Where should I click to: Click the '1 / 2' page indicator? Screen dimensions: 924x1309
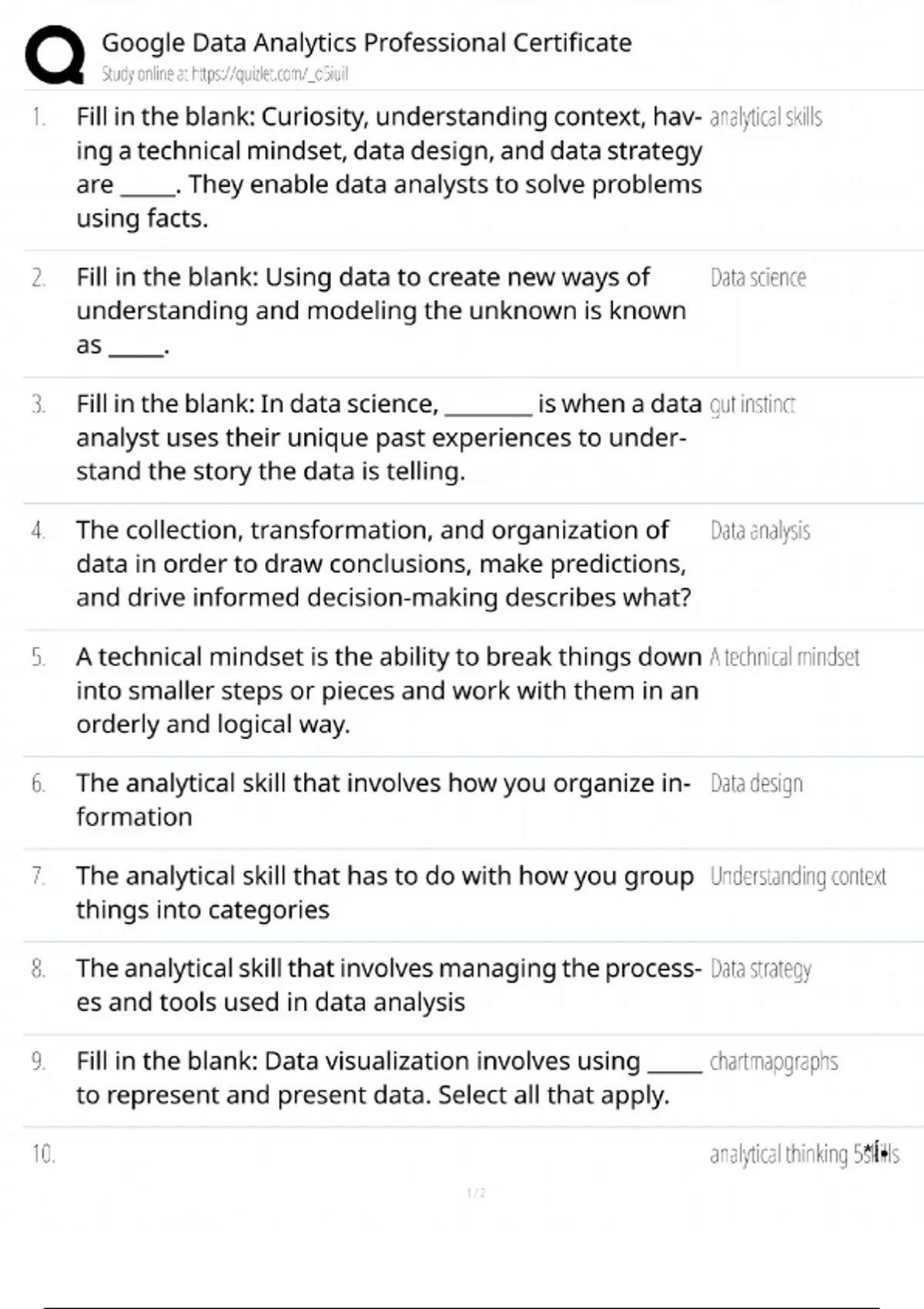click(x=476, y=1193)
